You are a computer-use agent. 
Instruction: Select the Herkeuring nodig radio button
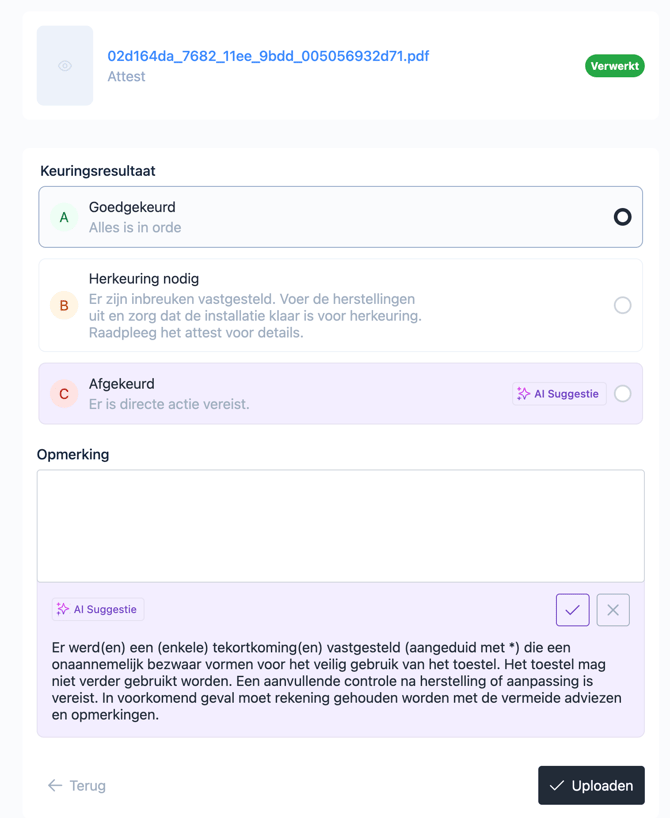click(622, 306)
